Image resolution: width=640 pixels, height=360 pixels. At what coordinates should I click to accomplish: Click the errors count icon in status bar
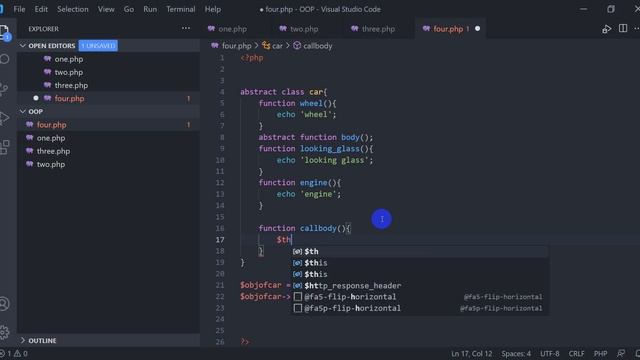tap(6, 353)
